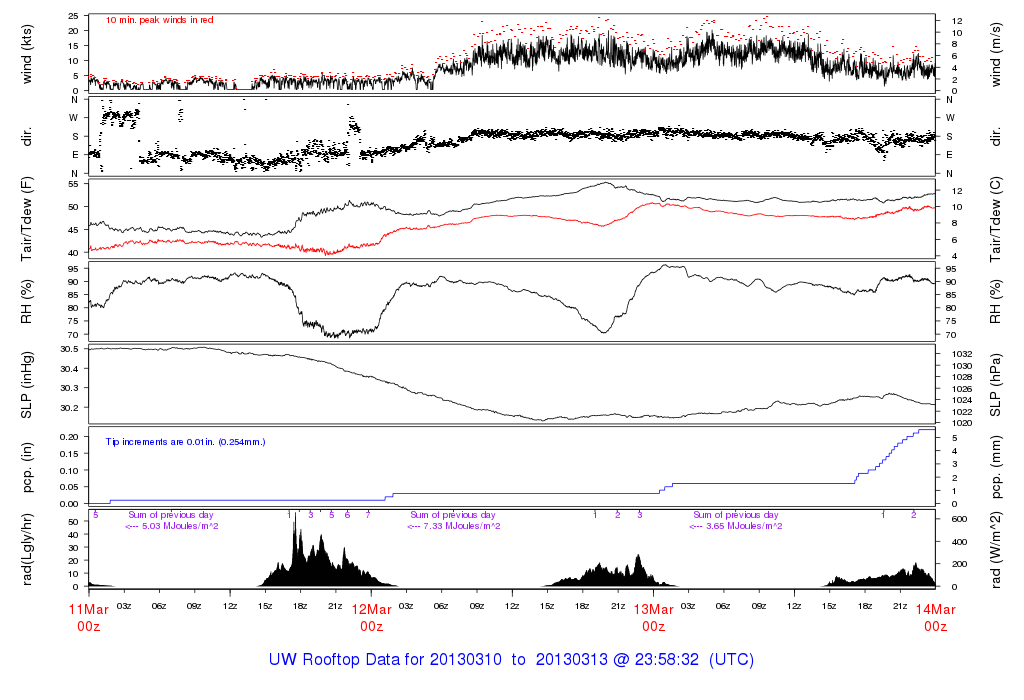Click the '3.65 MJoules/m^2' sum label
Image resolution: width=1024 pixels, height=700 pixels.
pyautogui.click(x=744, y=526)
